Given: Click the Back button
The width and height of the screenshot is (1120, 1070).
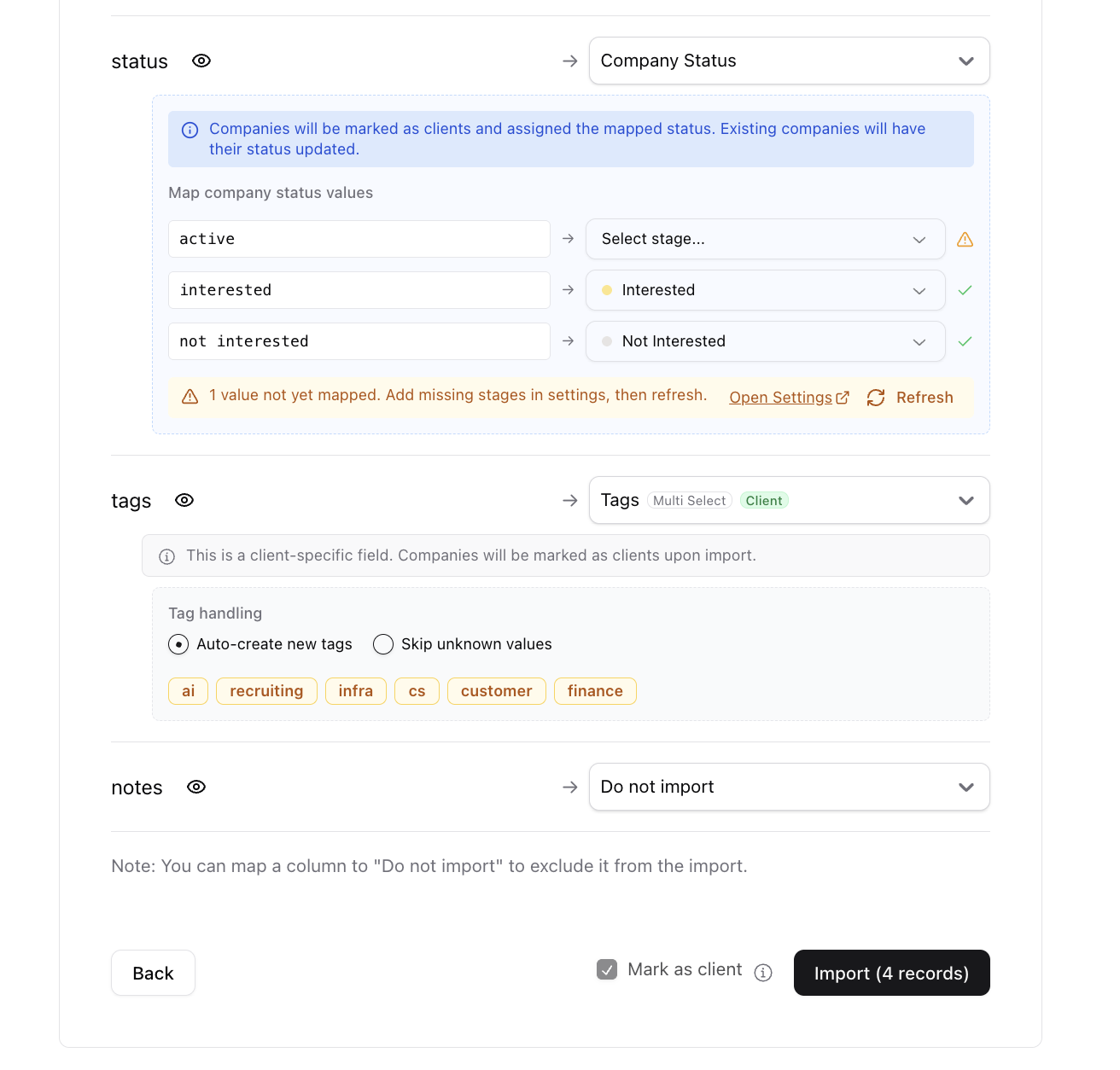Looking at the screenshot, I should point(154,973).
